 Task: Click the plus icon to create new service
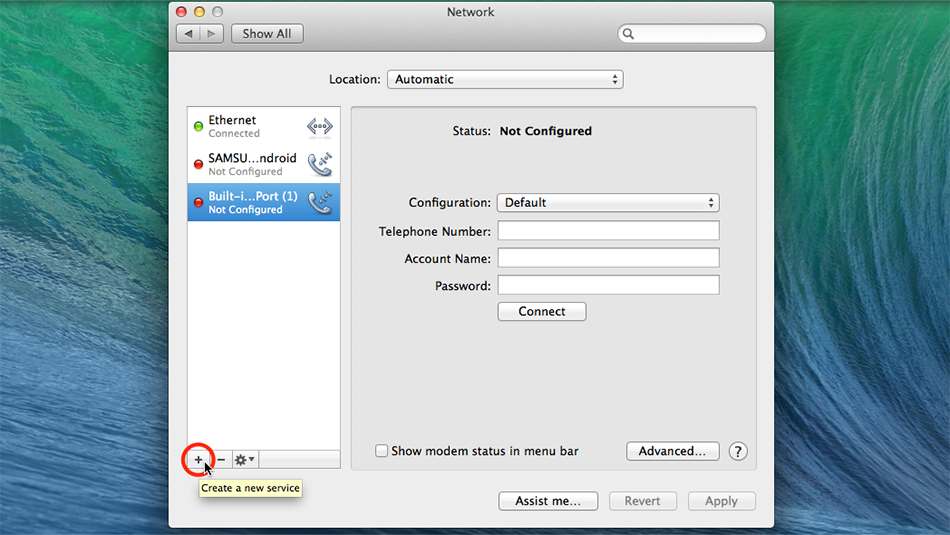tap(198, 460)
